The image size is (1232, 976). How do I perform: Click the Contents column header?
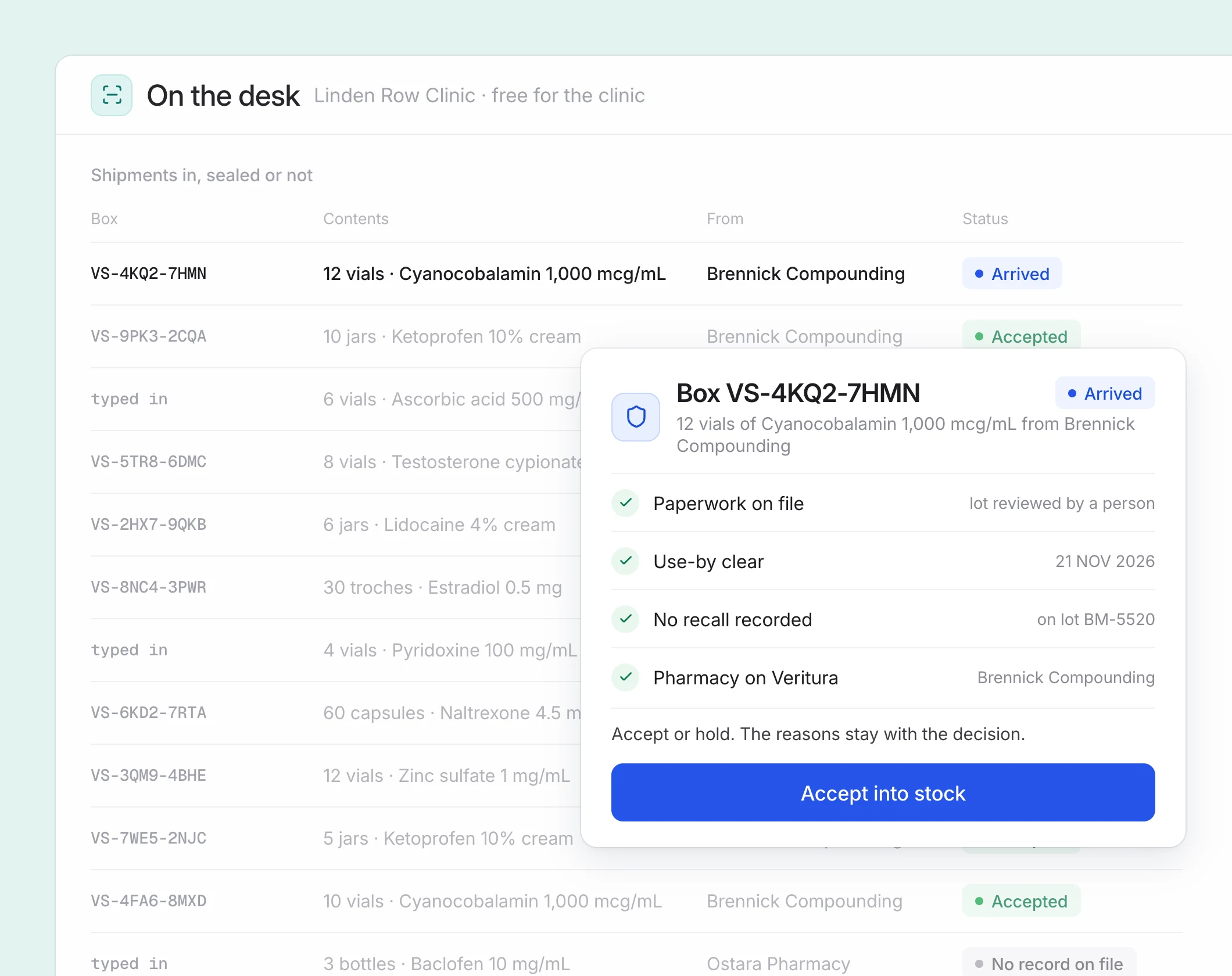point(356,218)
